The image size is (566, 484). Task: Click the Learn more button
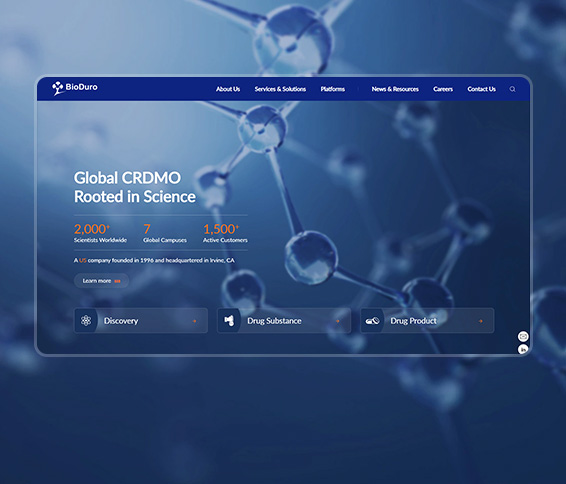(x=101, y=281)
